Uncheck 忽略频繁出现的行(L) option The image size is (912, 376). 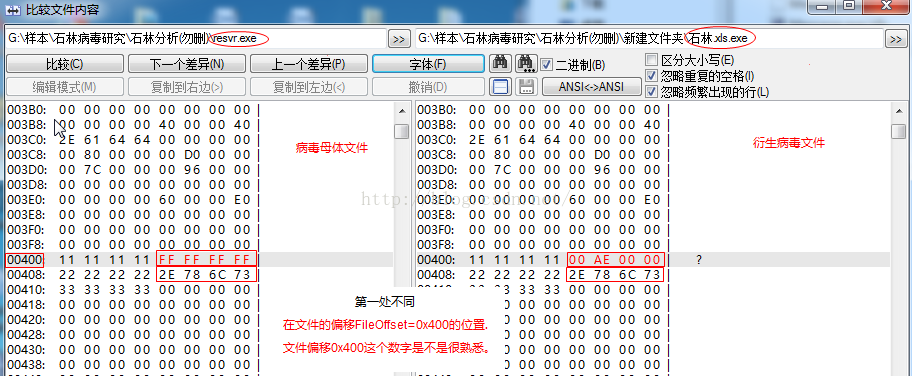click(651, 92)
